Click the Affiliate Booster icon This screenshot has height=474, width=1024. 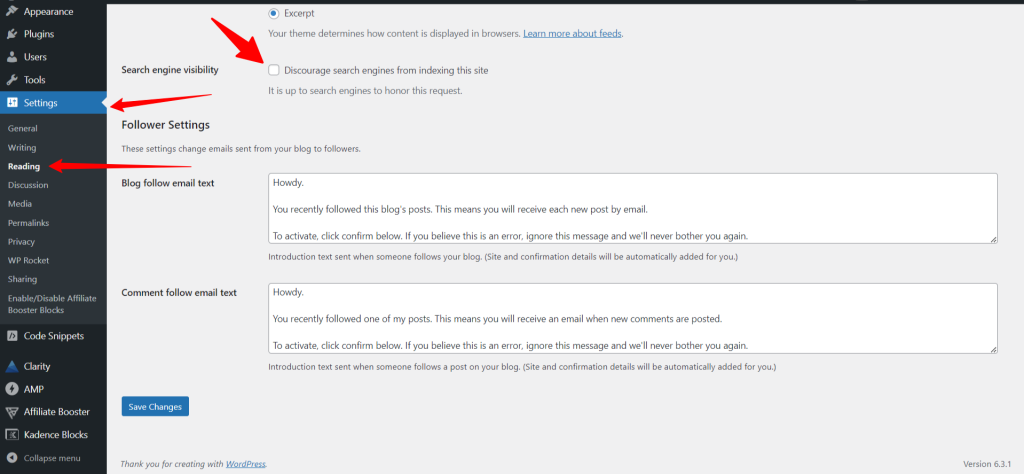click(12, 412)
